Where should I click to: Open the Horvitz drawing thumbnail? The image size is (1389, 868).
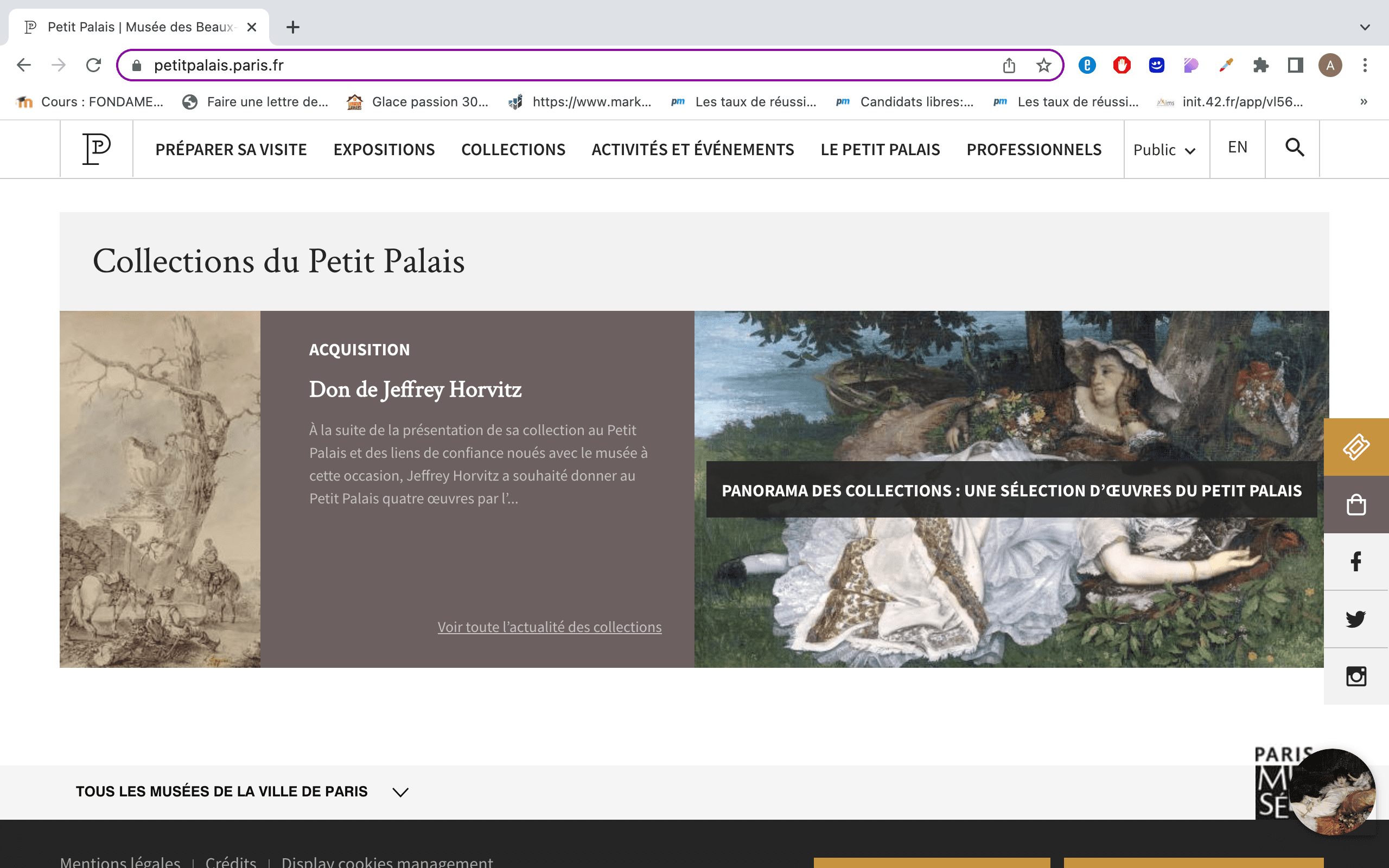pyautogui.click(x=160, y=489)
